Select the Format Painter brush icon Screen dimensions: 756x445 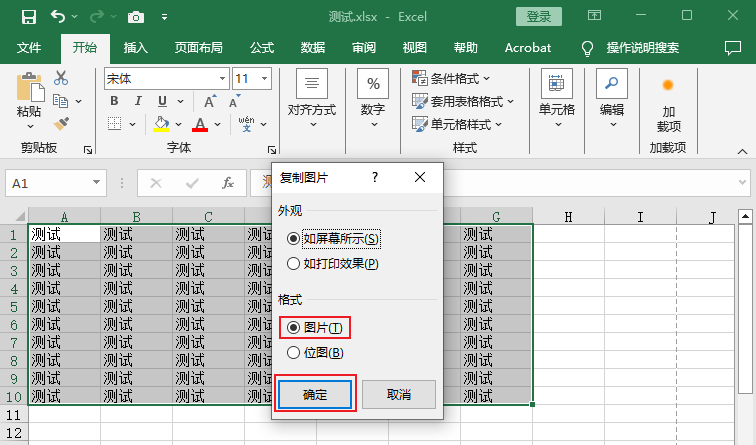pos(61,123)
